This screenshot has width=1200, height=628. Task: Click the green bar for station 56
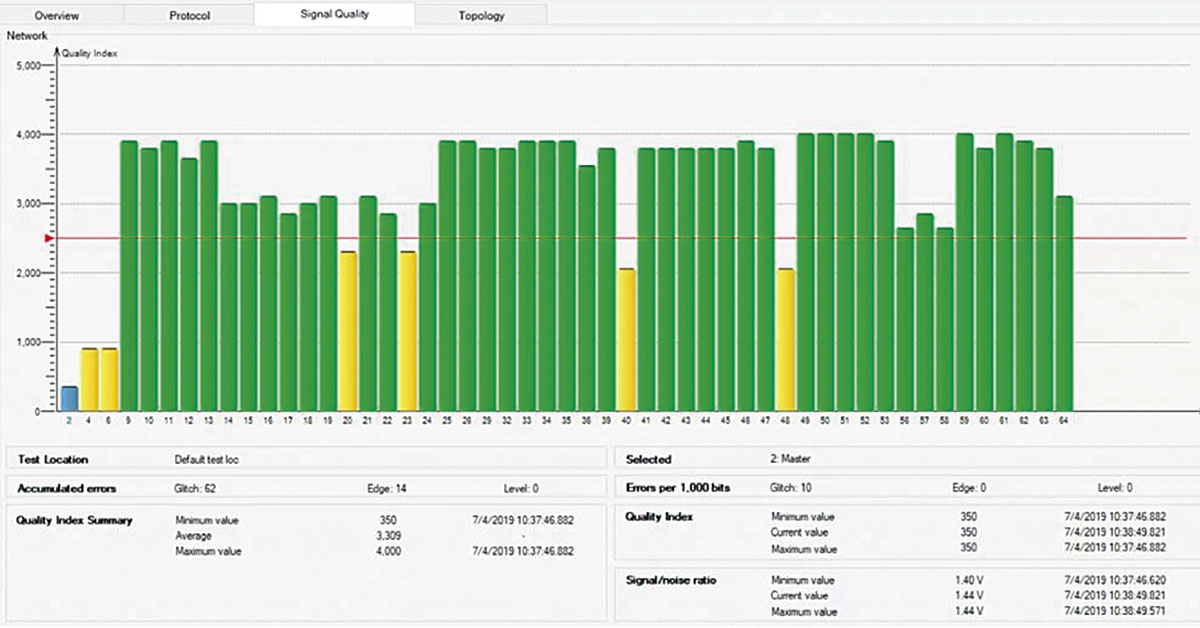[905, 319]
